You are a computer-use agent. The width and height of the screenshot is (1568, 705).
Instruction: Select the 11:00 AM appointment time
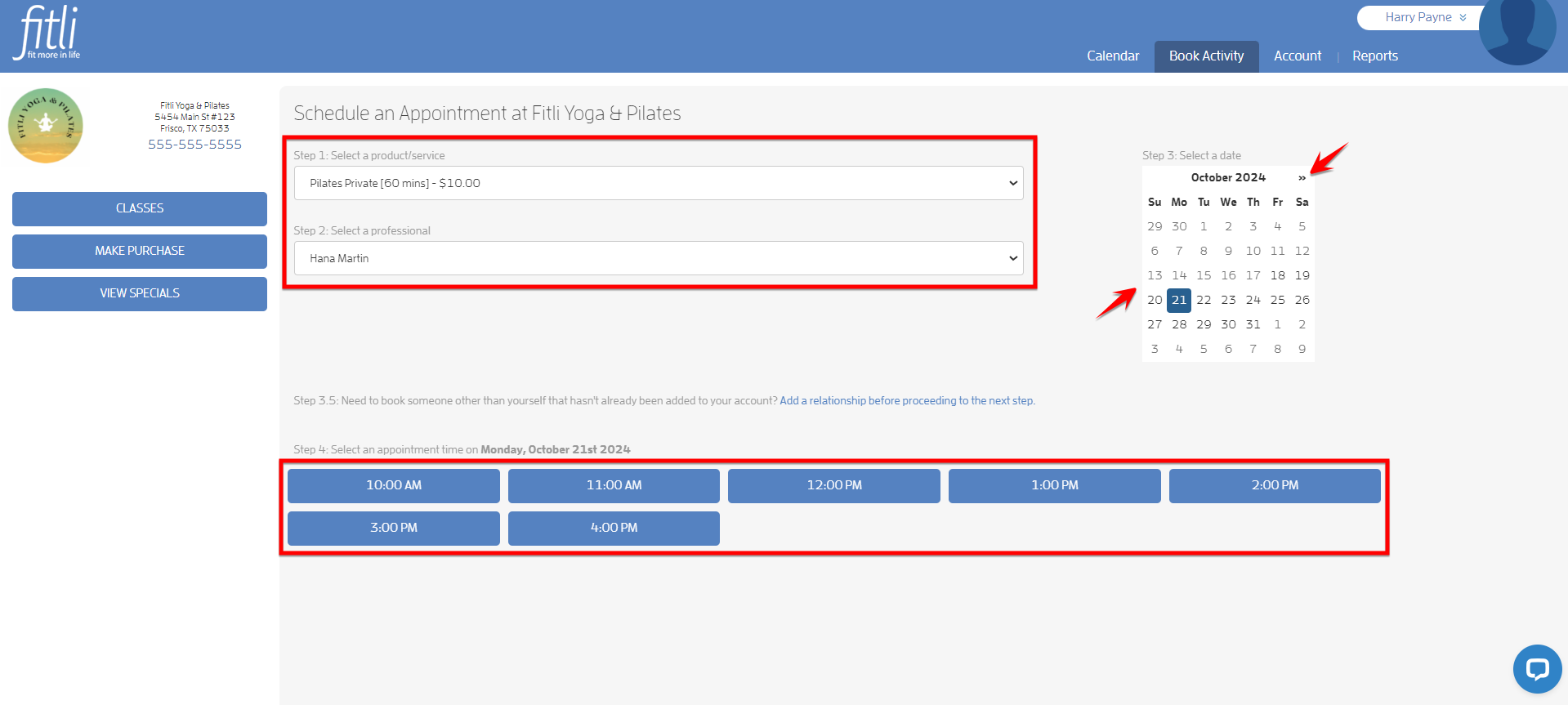click(x=614, y=485)
